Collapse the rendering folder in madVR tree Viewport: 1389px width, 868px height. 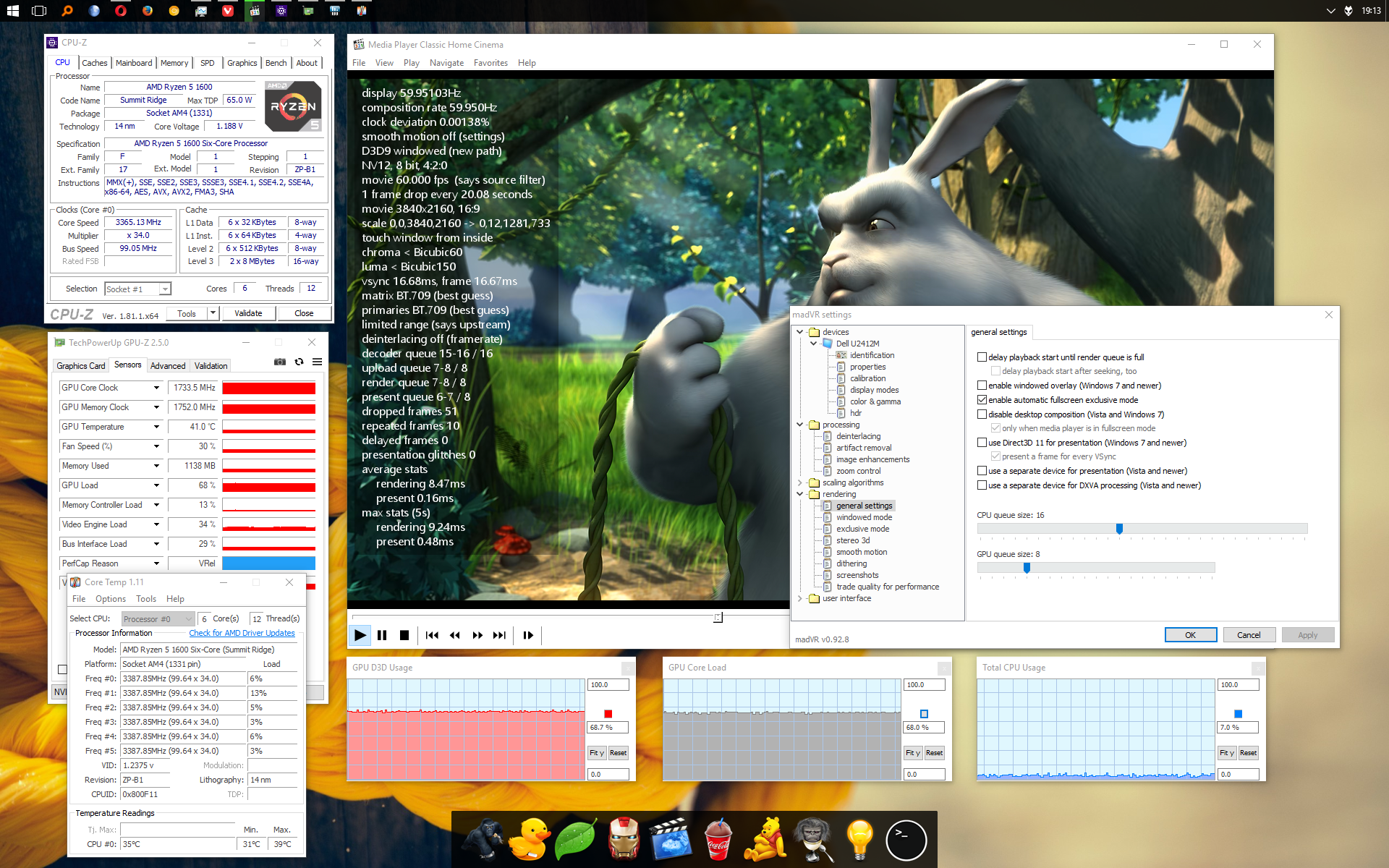[x=799, y=494]
